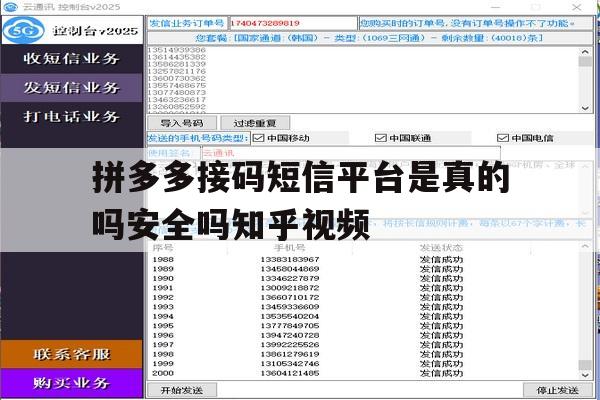Close the 云通讯 控制台 window
The height and width of the screenshot is (400, 600).
tap(577, 7)
